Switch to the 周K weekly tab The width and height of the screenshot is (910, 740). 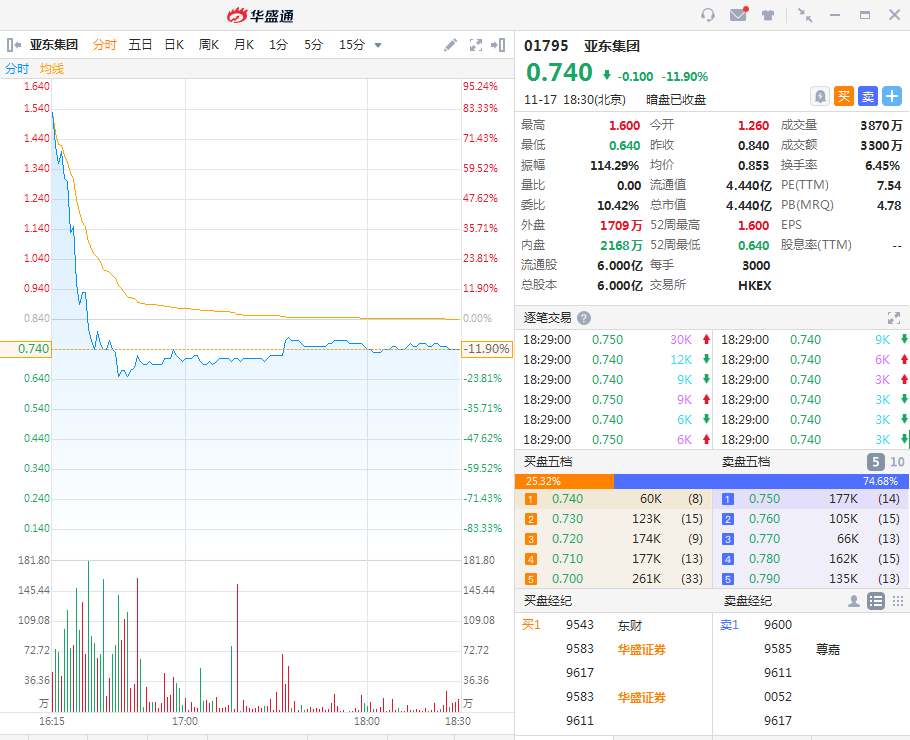point(208,45)
